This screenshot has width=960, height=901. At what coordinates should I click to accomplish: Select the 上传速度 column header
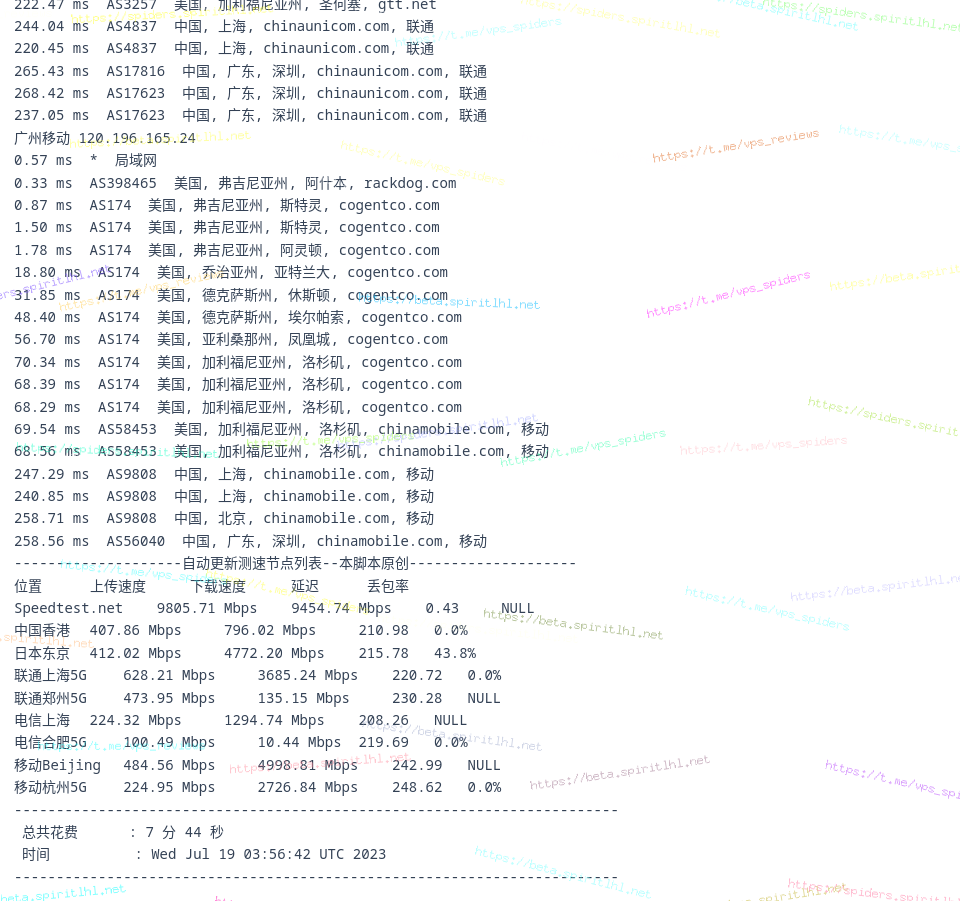coord(118,586)
